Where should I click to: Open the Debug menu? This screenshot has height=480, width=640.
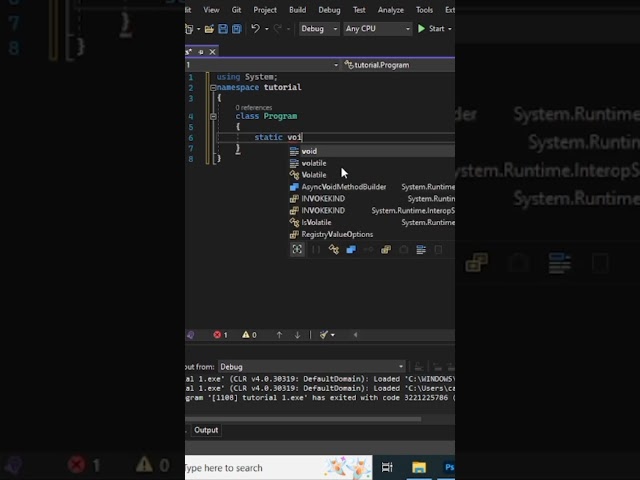point(329,10)
